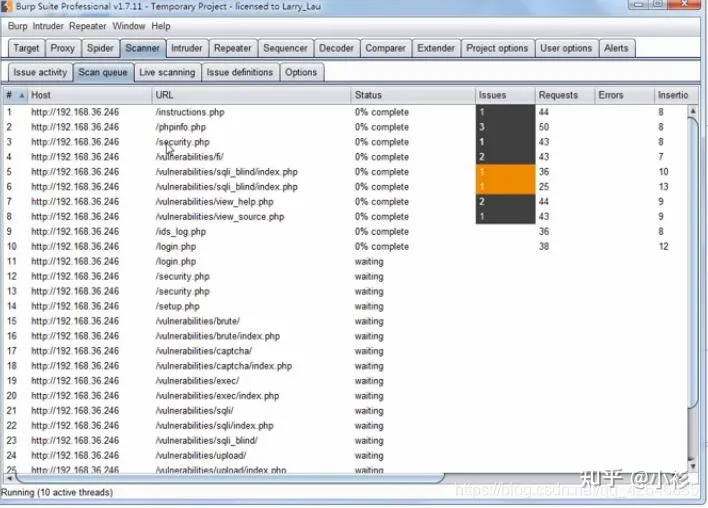
Task: Select the /vulnerabilities/brute/ row URL
Action: [198, 321]
